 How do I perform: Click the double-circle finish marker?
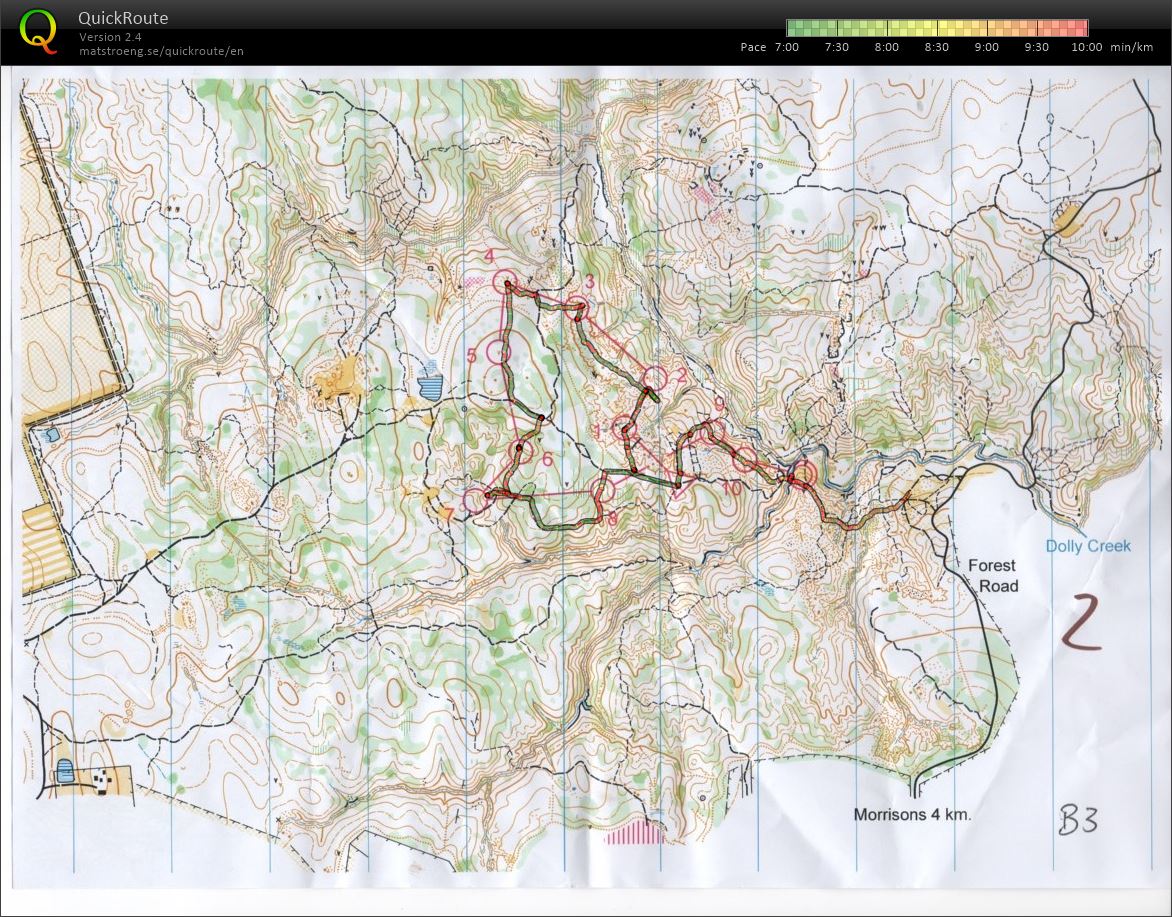[x=803, y=473]
